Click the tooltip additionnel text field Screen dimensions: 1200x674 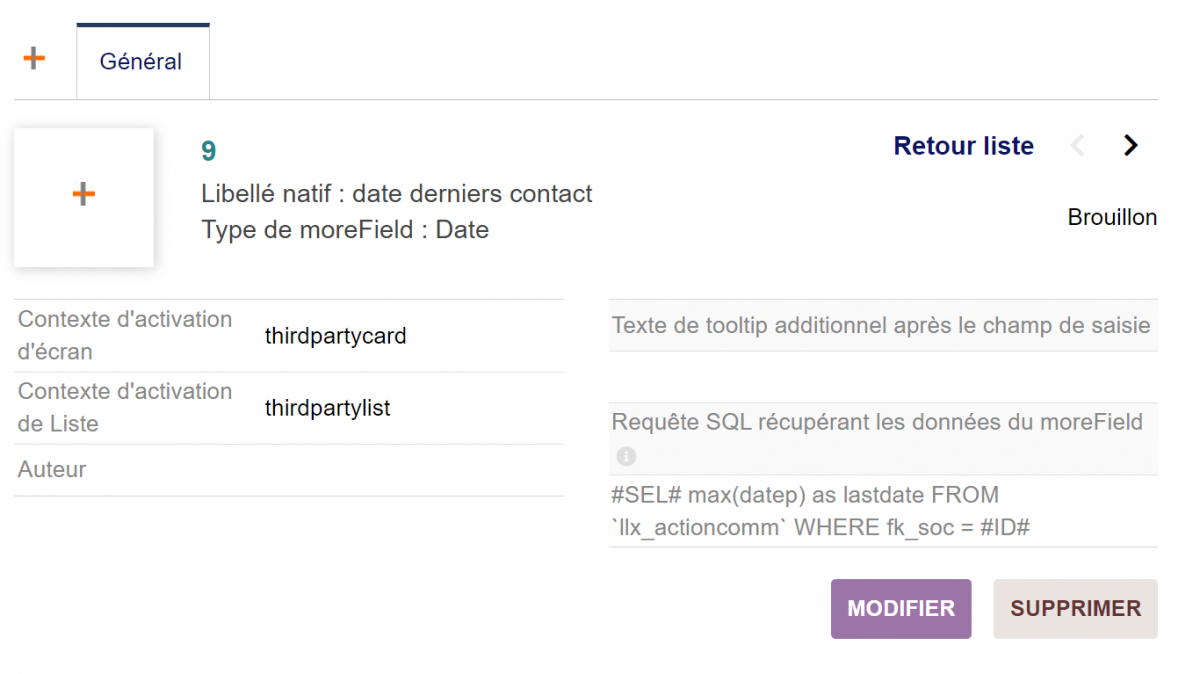[x=880, y=325]
